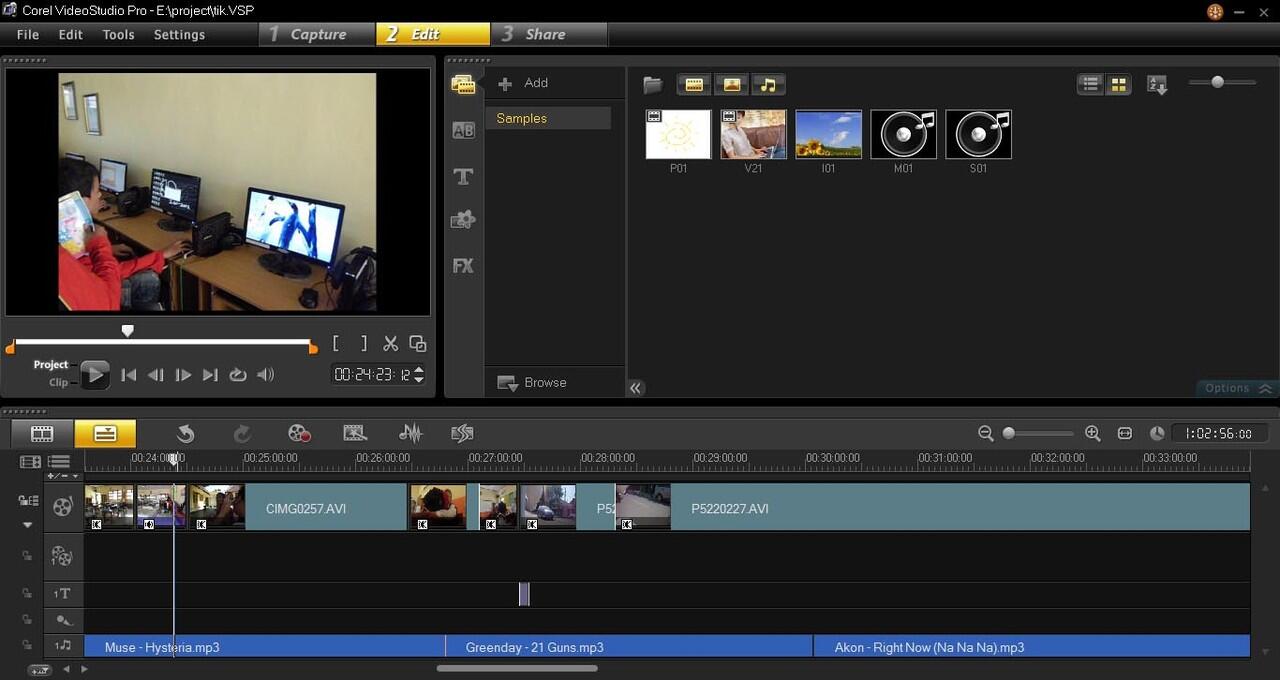Open the Title library (T icon)
Screen dimensions: 1280x680
(x=463, y=177)
